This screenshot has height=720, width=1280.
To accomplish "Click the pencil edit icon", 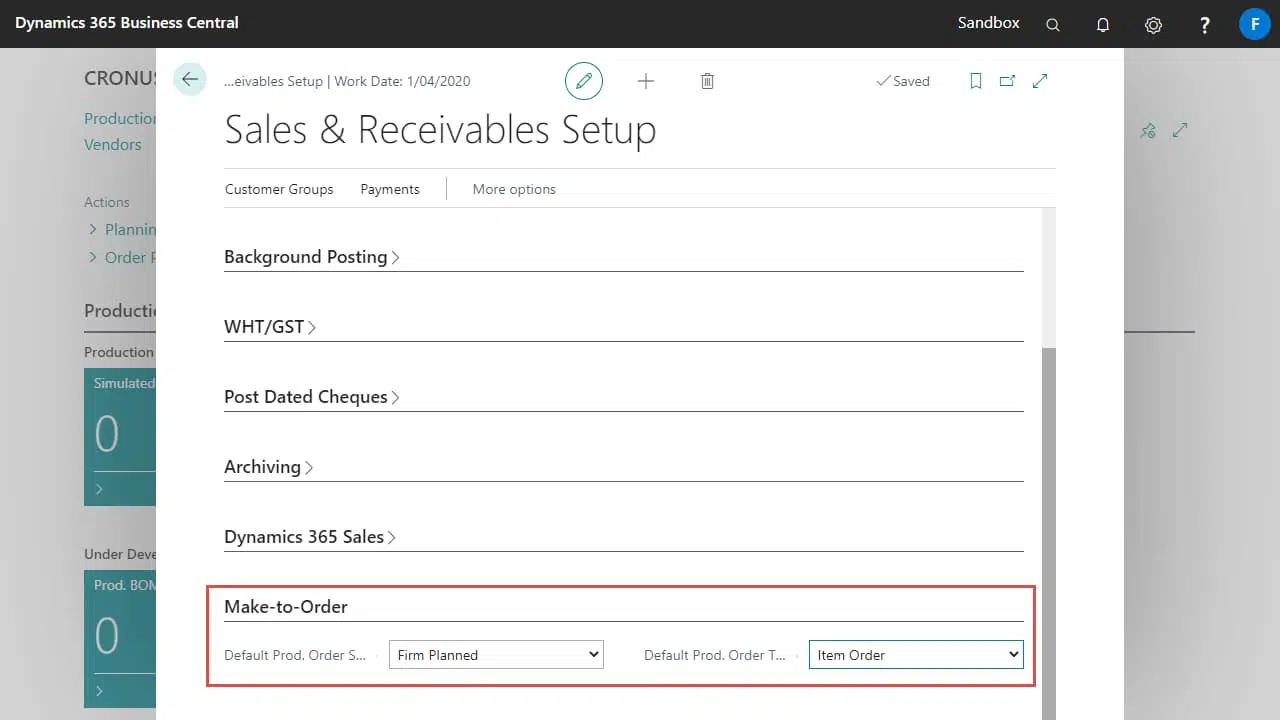I will coord(584,81).
